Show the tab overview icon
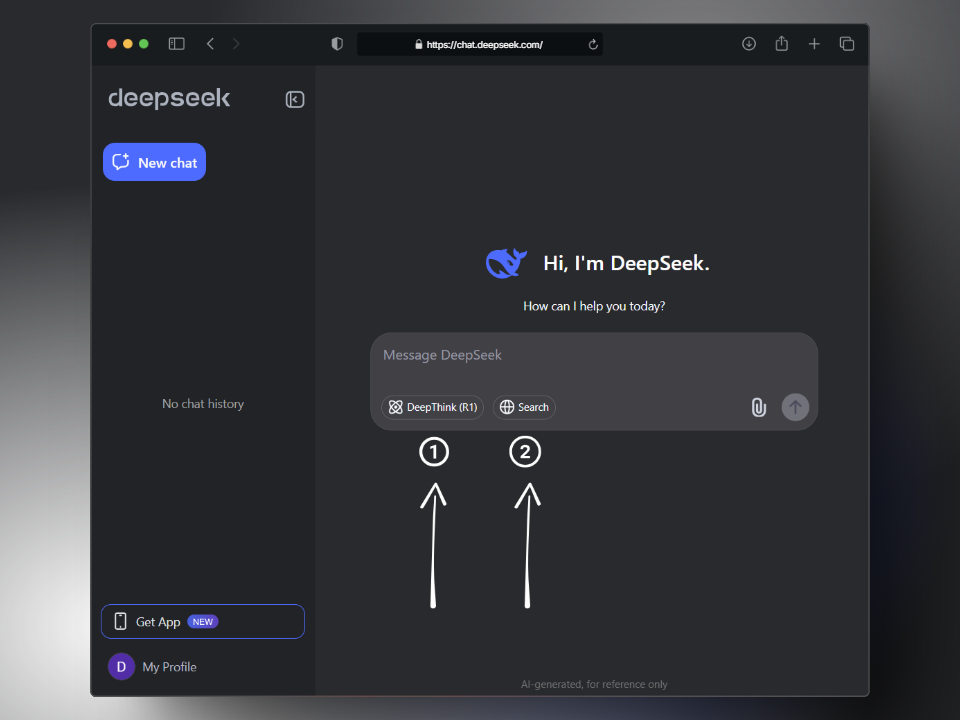This screenshot has width=960, height=720. click(847, 44)
